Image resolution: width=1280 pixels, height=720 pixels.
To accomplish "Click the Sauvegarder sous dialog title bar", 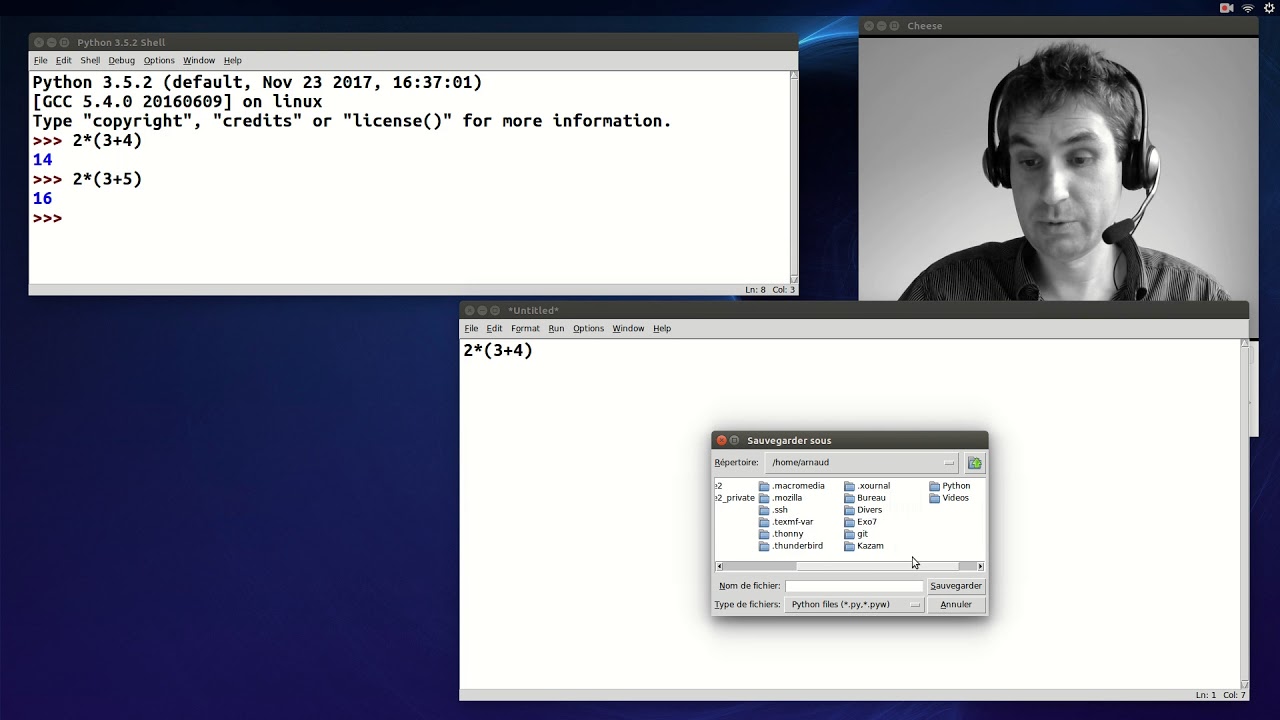I will point(849,440).
